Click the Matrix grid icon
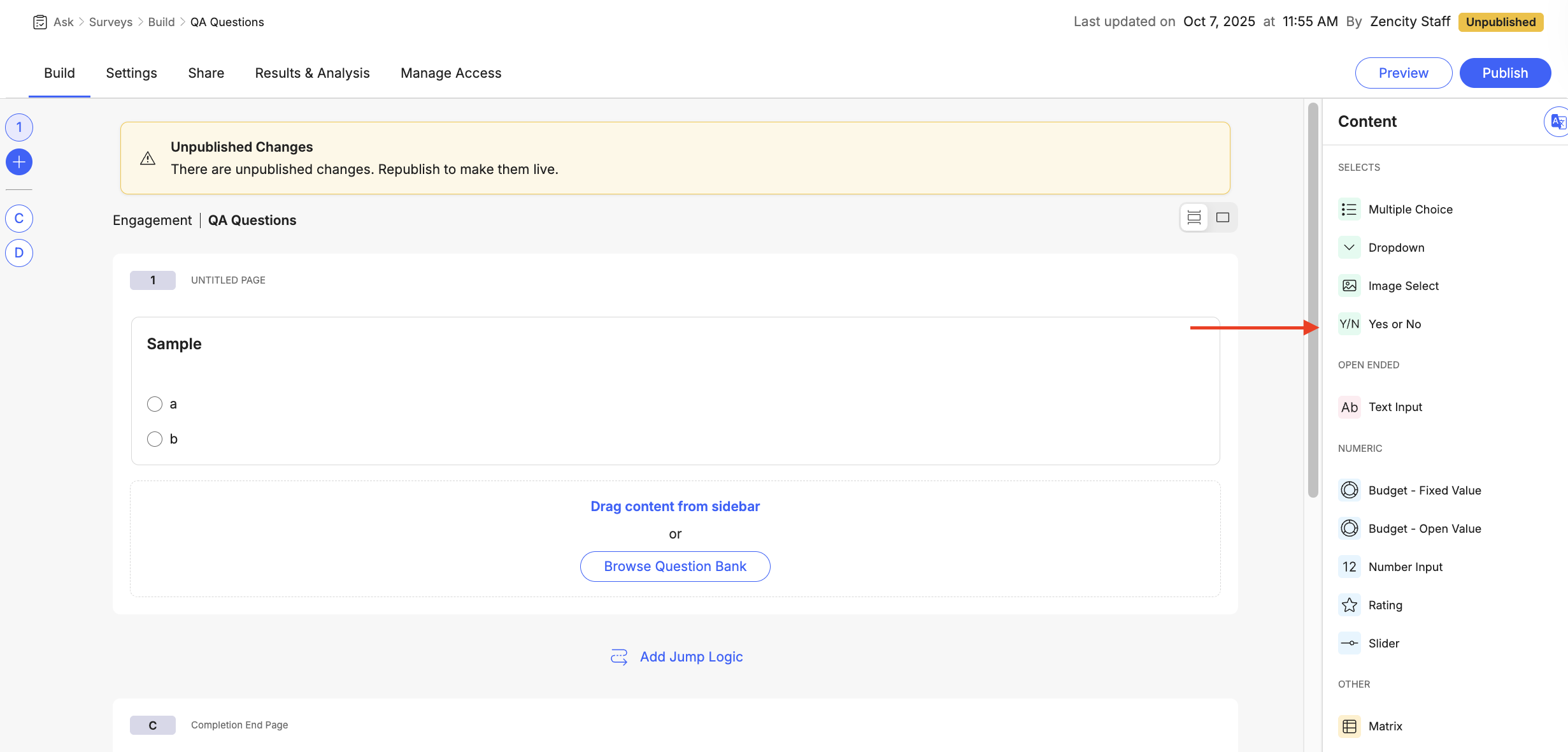This screenshot has height=752, width=1568. [1349, 727]
